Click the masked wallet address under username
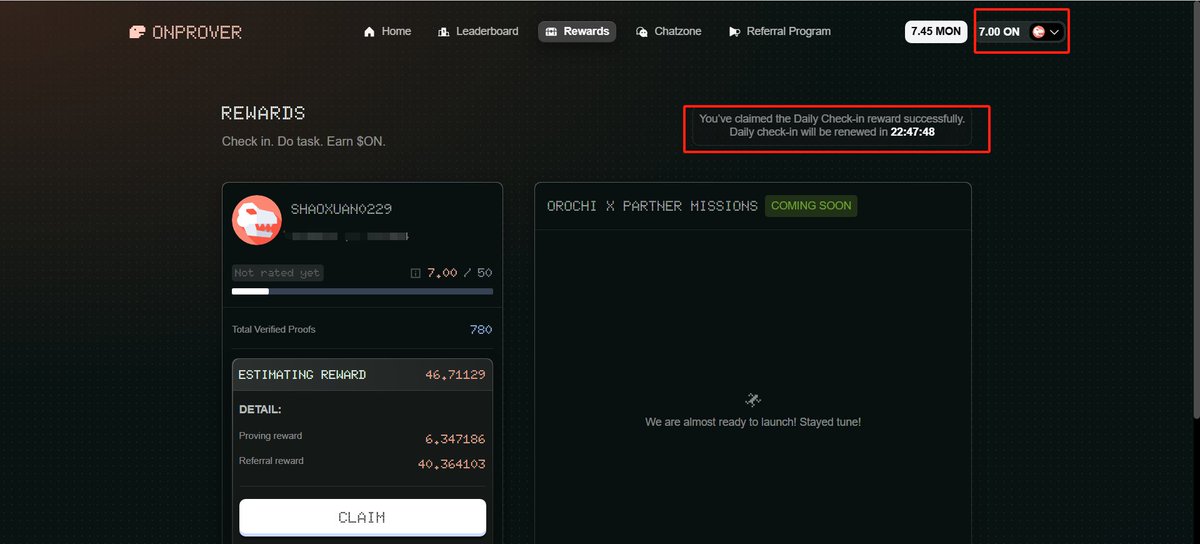The image size is (1200, 544). coord(347,236)
